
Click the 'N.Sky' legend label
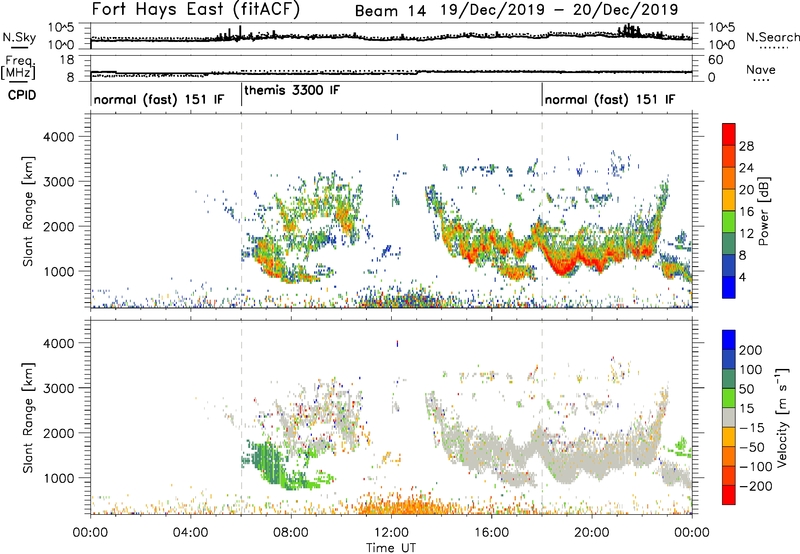tap(19, 37)
